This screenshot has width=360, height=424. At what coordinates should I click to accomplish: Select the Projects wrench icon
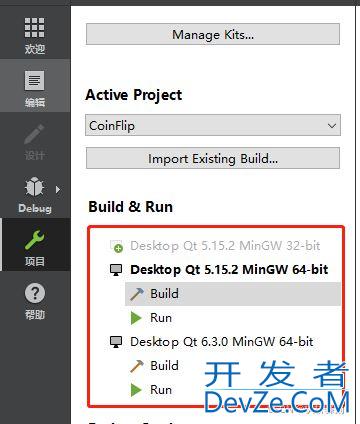[x=34, y=240]
